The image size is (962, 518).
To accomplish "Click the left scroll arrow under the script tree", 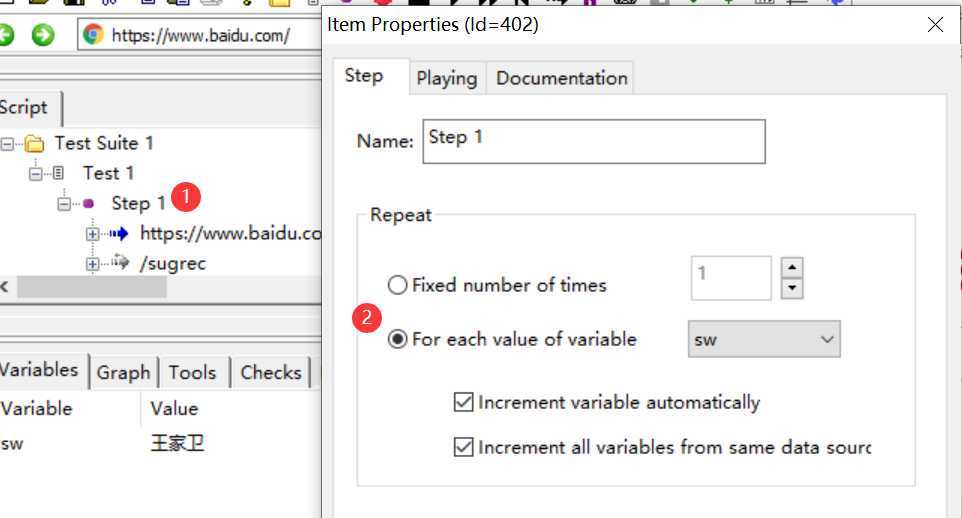I will (5, 287).
